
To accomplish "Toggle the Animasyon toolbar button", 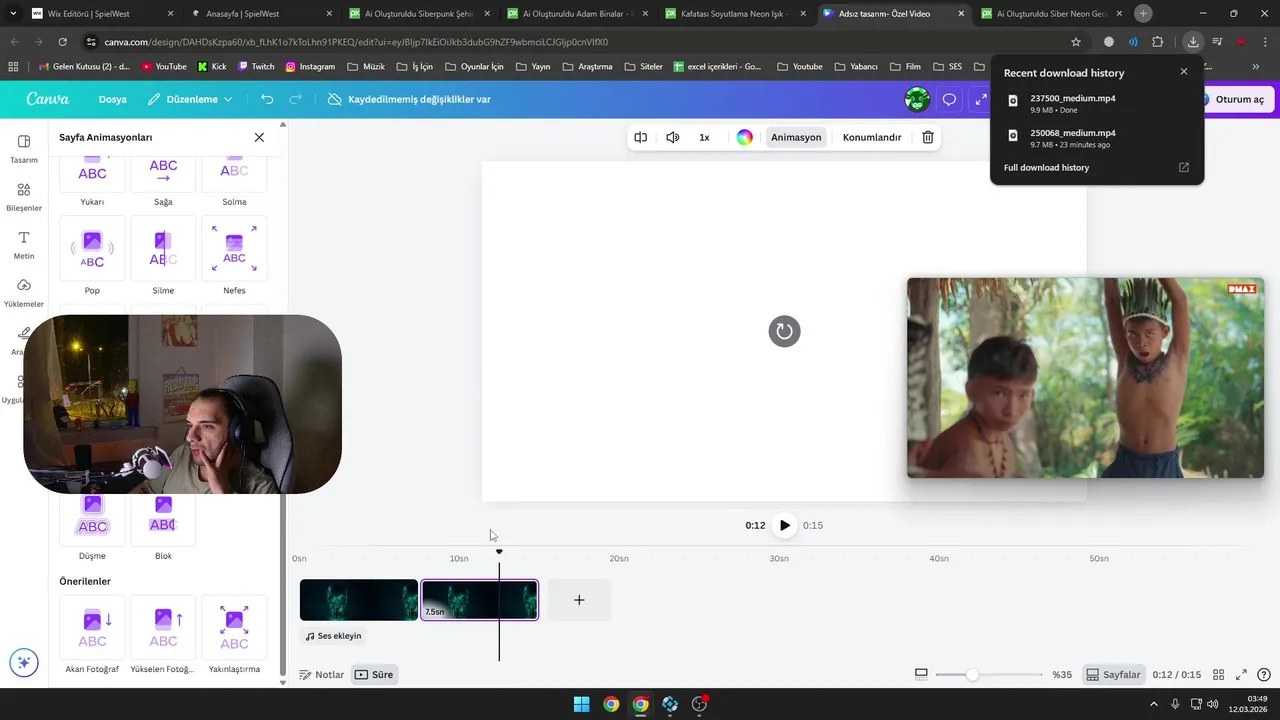I will [x=796, y=137].
